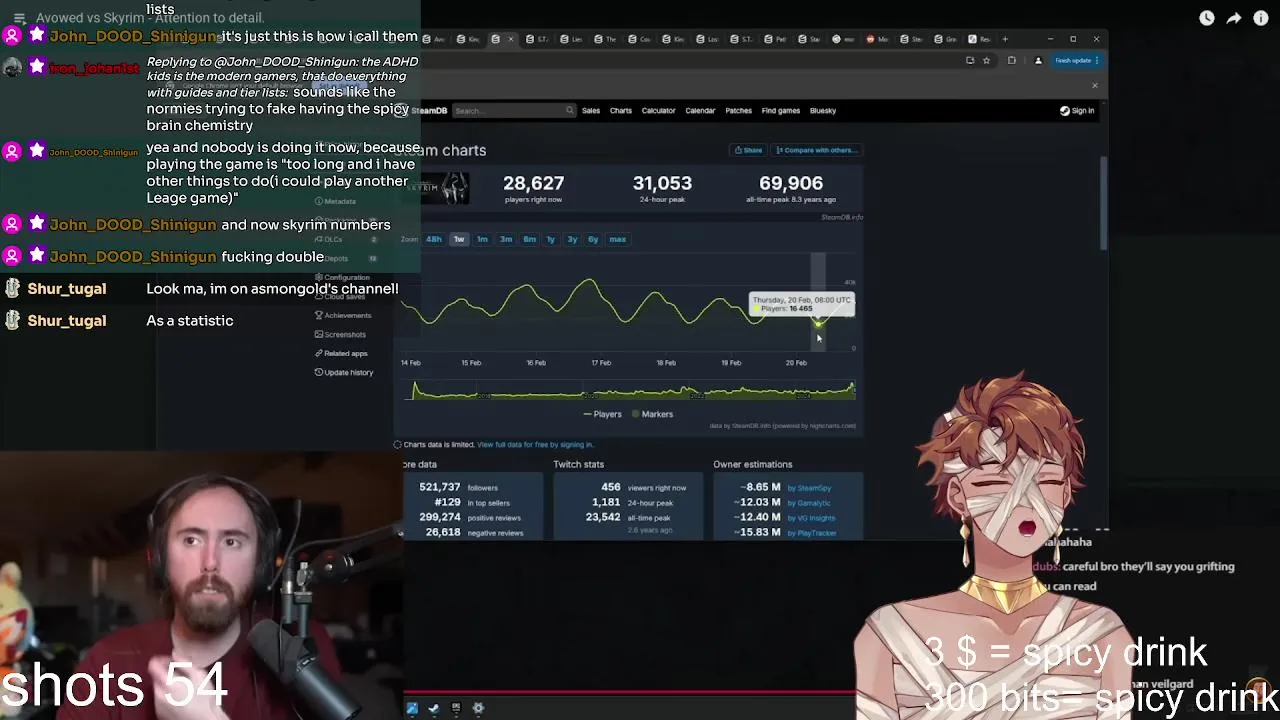
Task: Click the video Share arrow icon
Action: pos(1234,18)
